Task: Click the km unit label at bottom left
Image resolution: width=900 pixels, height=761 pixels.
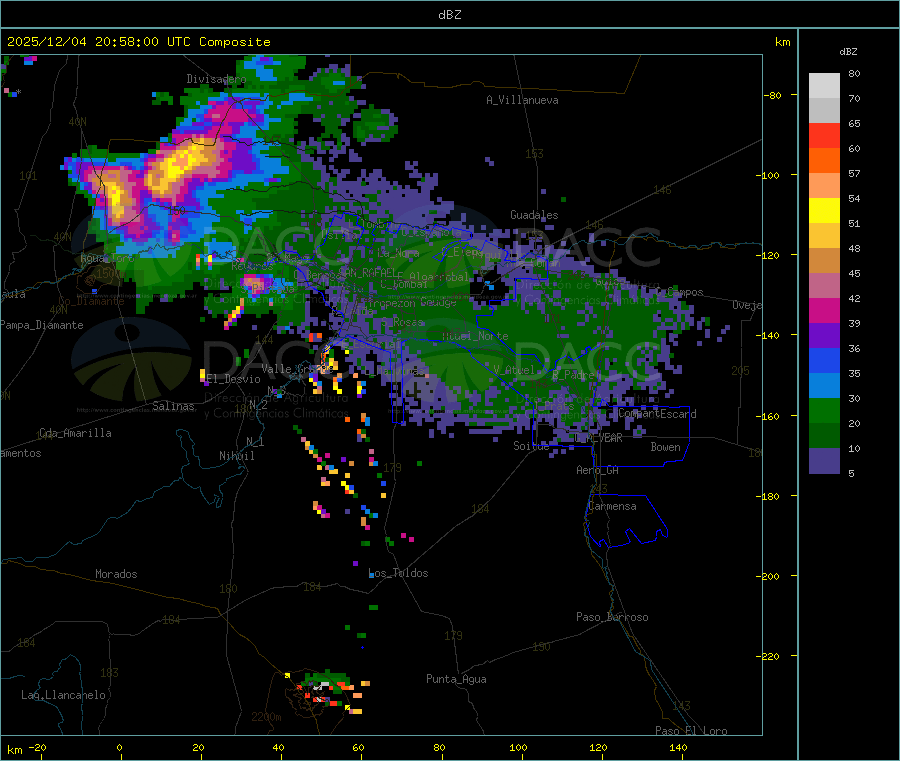Action: pos(14,750)
